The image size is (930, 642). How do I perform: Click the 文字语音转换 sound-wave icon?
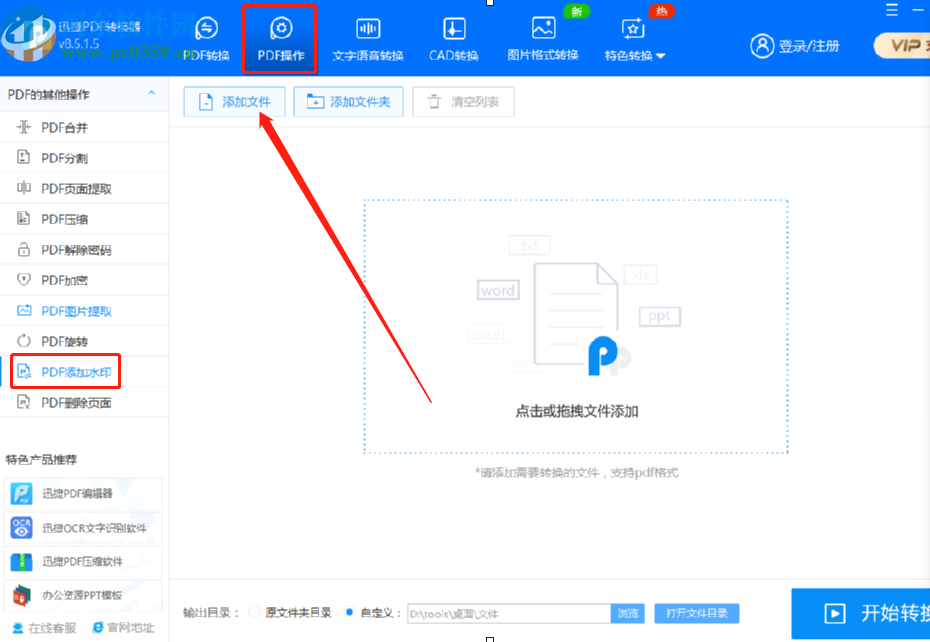368,28
